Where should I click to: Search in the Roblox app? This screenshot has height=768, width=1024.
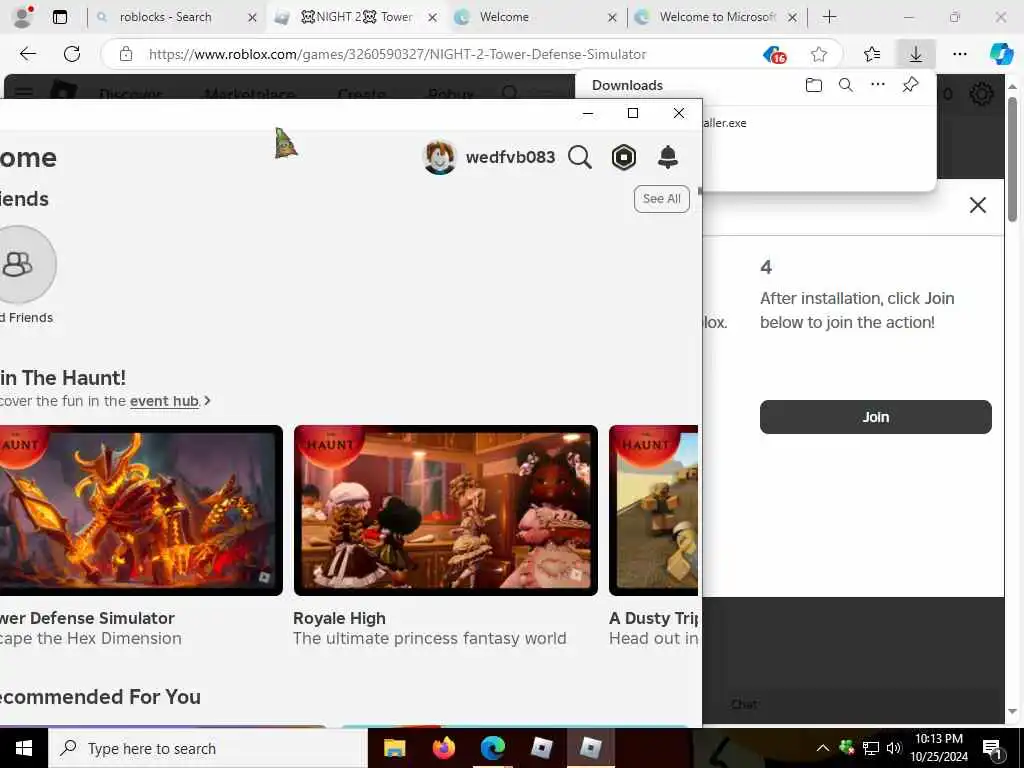(579, 157)
